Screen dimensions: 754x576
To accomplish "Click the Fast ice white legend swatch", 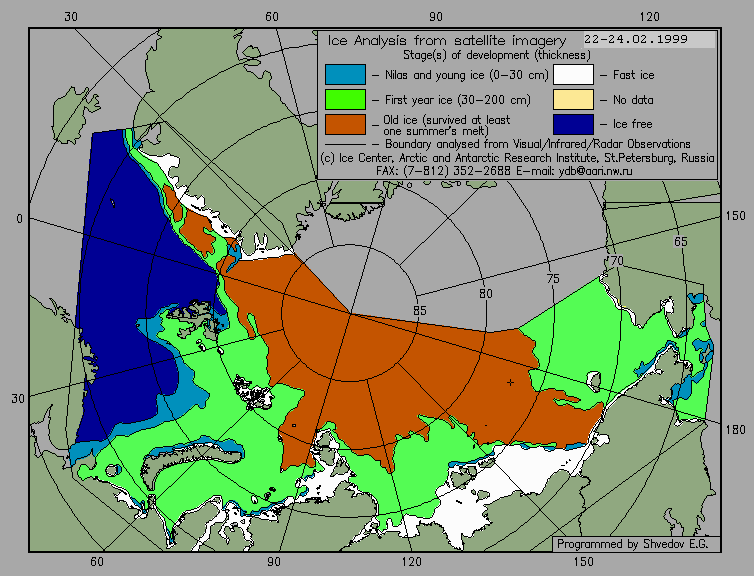I will [573, 75].
